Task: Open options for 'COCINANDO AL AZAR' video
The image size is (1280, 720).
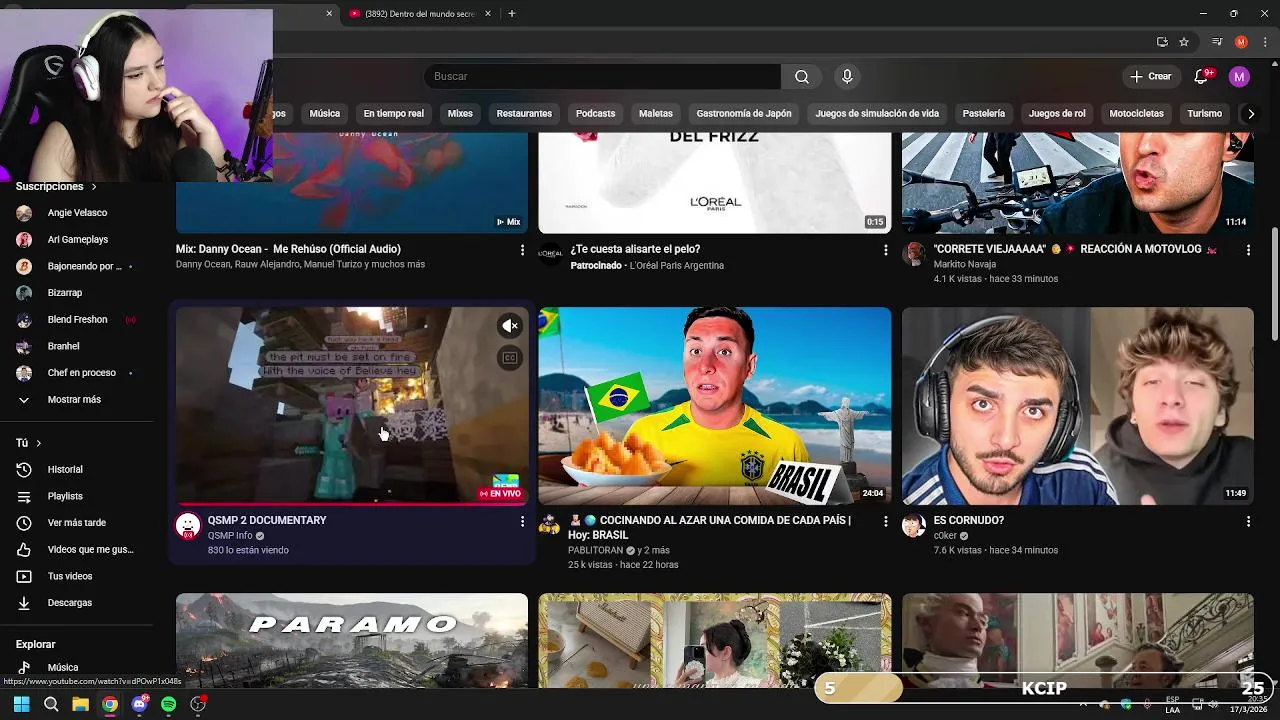Action: pyautogui.click(x=885, y=522)
